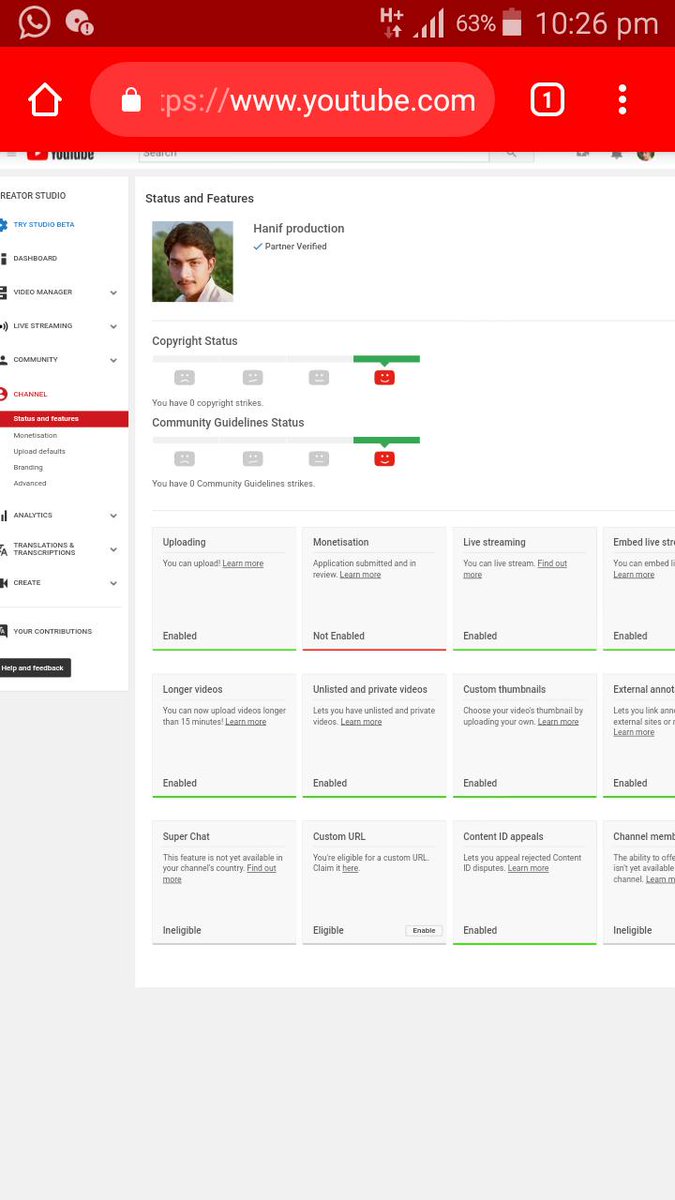Open Branding sub-item
The image size is (675, 1200).
point(28,467)
